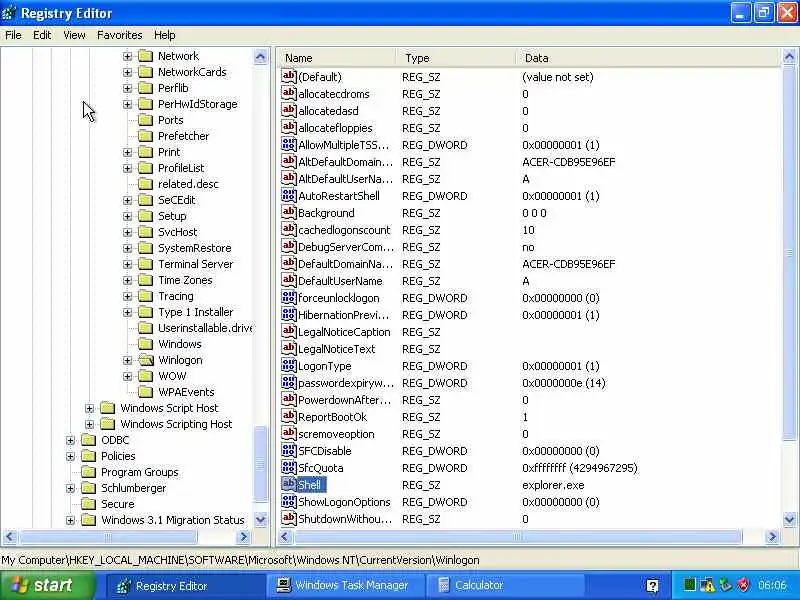
Task: Click the string icon for Shell value
Action: [x=289, y=485]
